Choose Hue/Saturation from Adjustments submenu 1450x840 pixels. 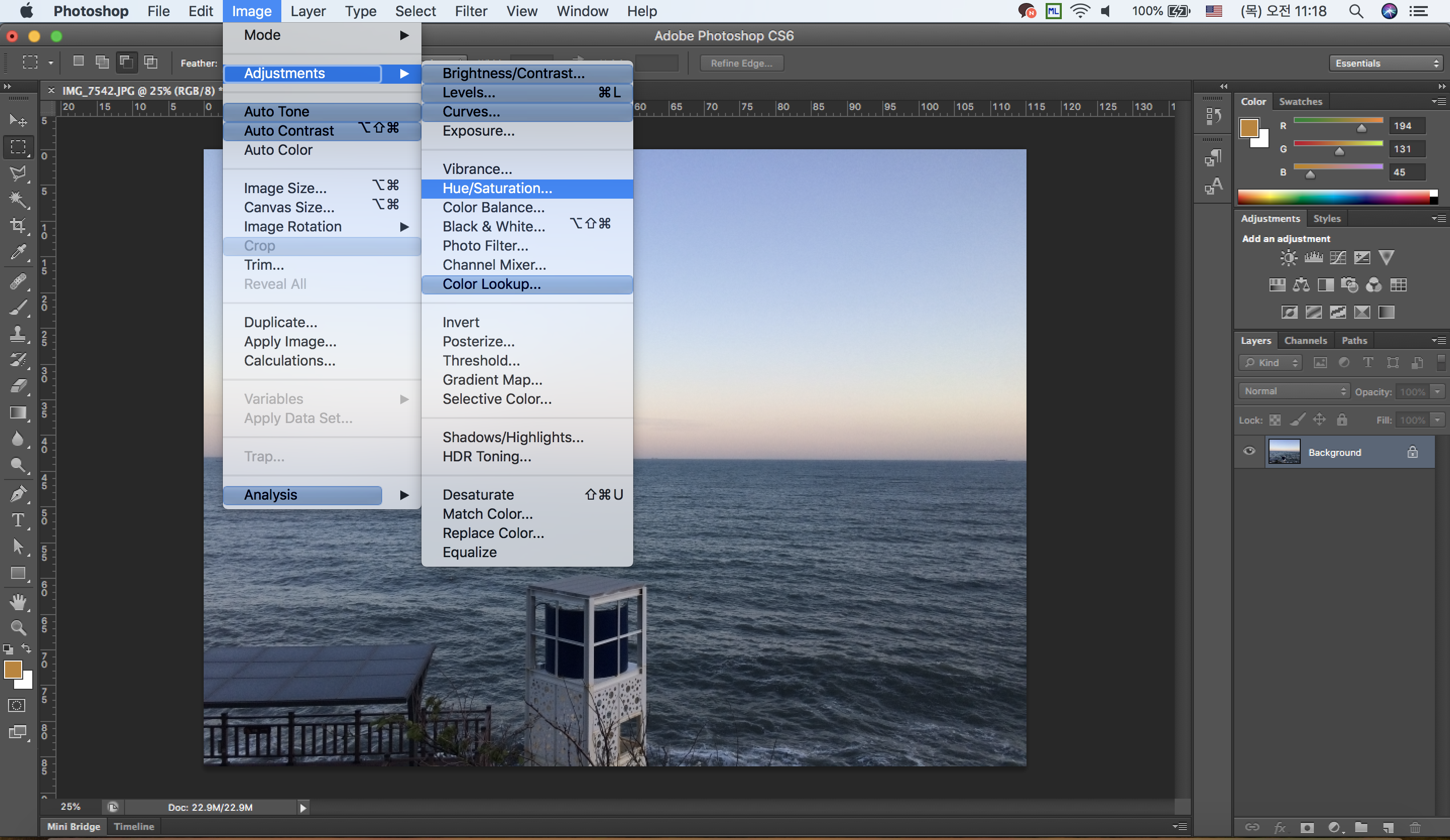[x=527, y=188]
